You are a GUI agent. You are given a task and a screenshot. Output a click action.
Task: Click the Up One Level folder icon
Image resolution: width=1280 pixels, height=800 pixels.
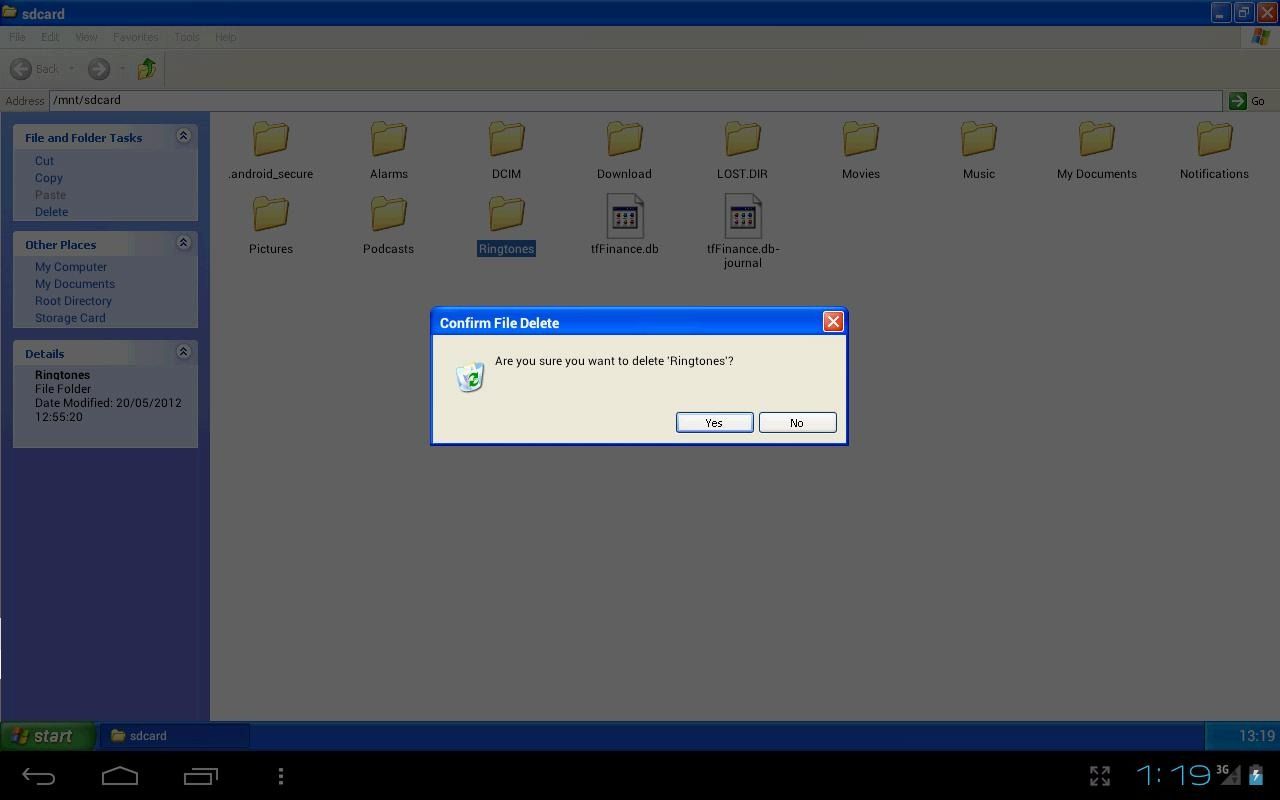pos(145,68)
